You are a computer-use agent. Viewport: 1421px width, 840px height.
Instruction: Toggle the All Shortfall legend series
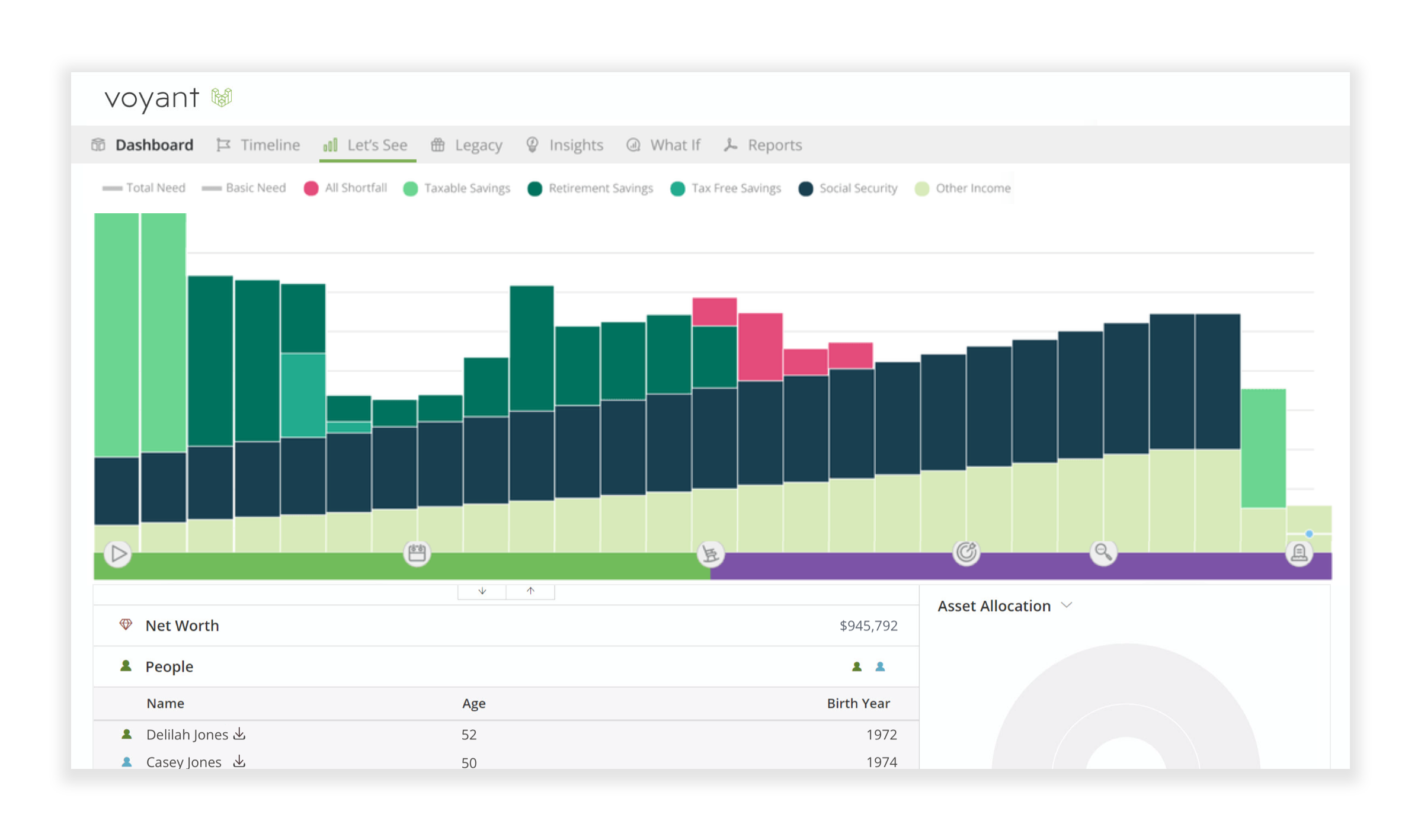345,188
